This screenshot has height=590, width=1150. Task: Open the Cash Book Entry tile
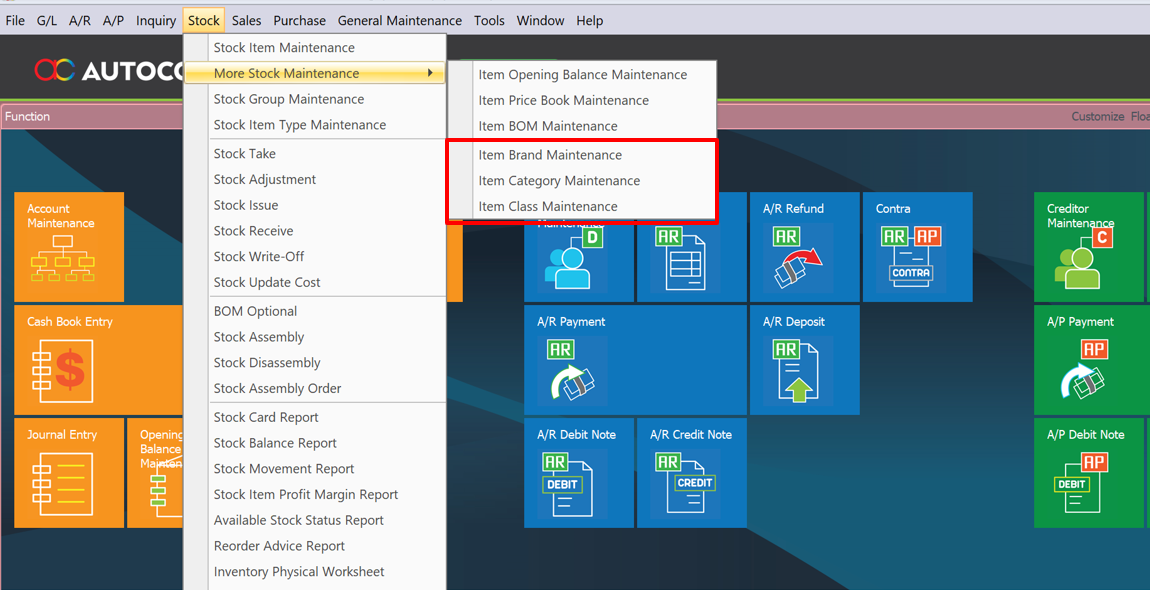[98, 360]
